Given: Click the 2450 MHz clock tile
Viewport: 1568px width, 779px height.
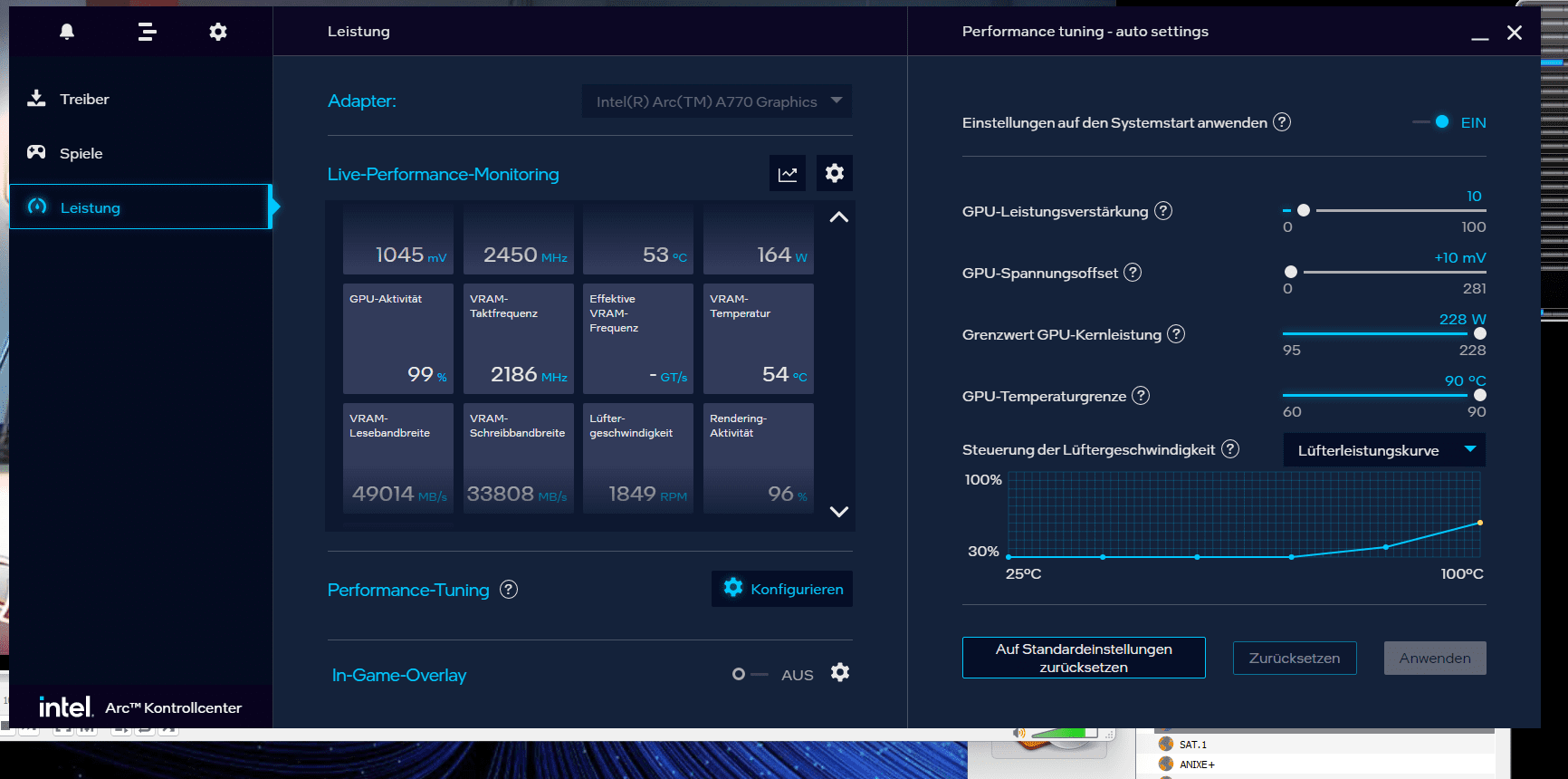Looking at the screenshot, I should [x=519, y=239].
